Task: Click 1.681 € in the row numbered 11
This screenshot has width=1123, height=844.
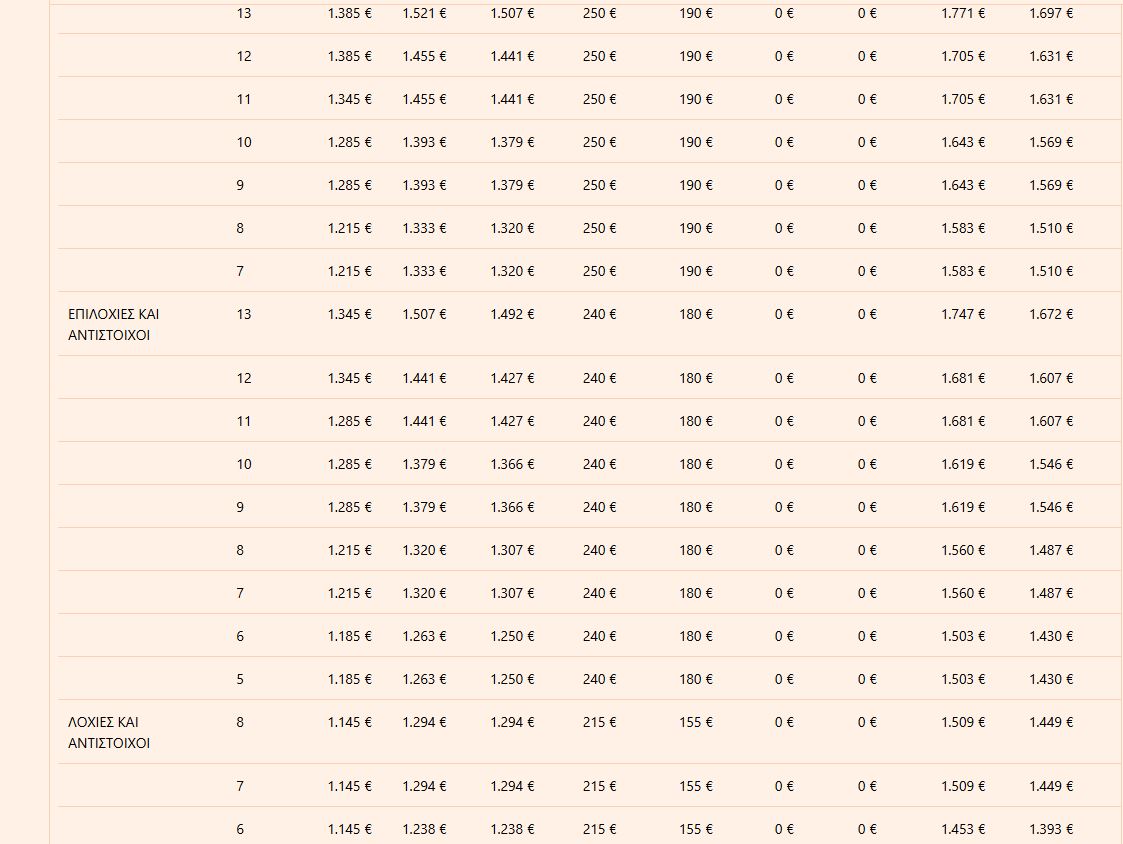Action: pos(962,421)
